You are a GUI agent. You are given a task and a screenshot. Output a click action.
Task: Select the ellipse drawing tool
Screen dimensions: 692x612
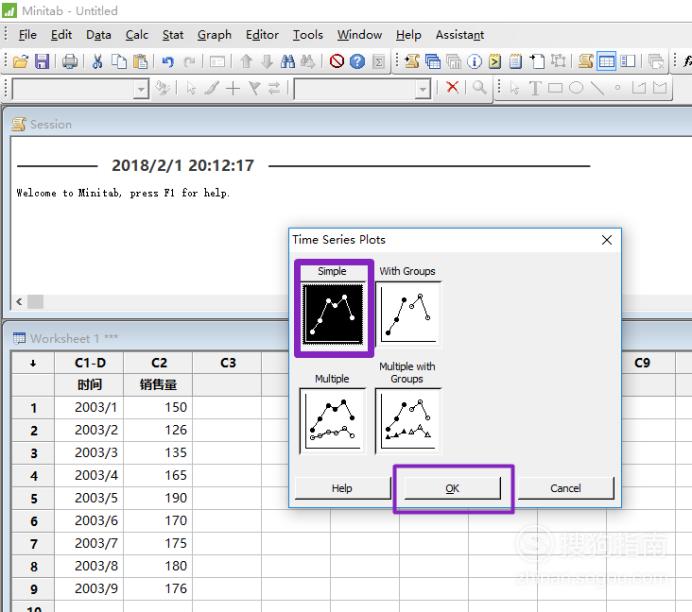pos(576,88)
